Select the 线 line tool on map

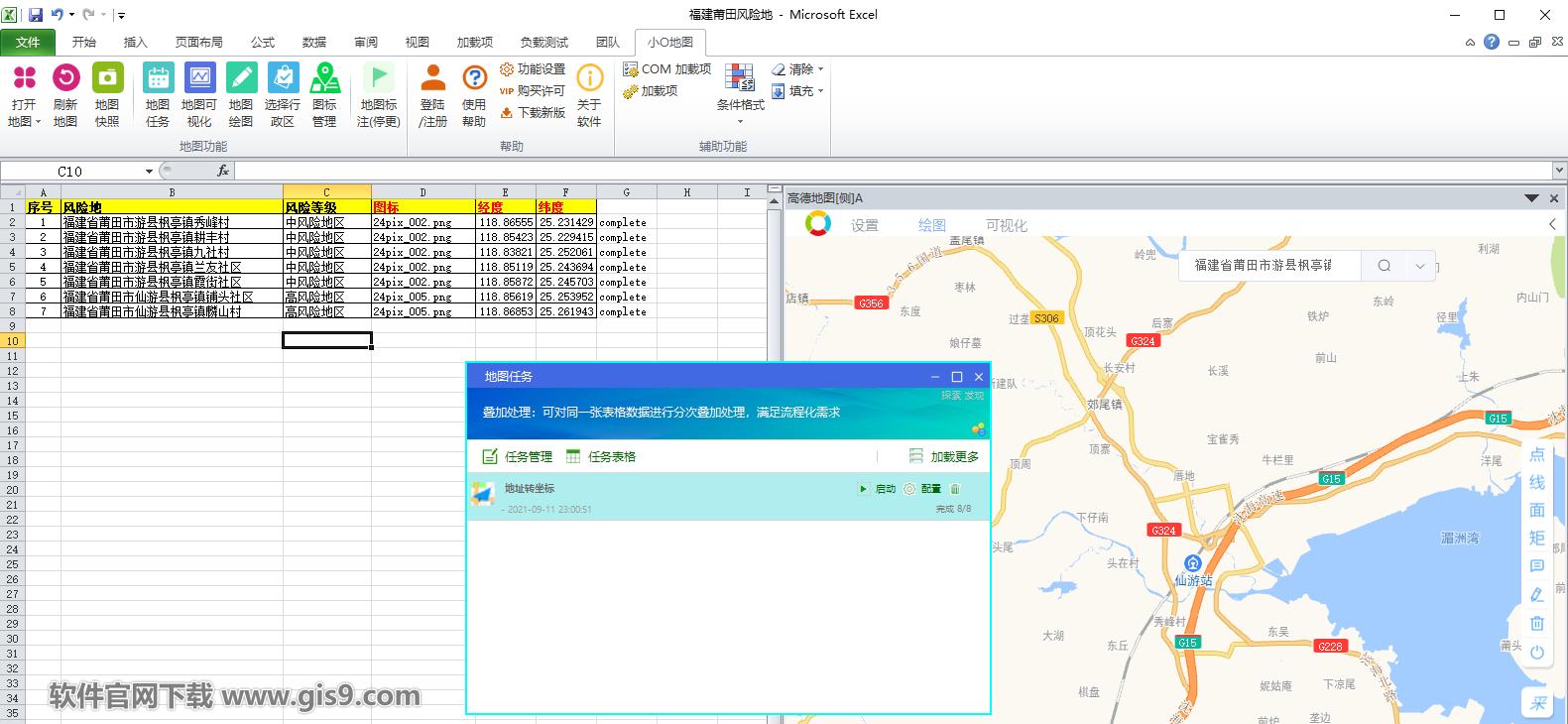1536,482
